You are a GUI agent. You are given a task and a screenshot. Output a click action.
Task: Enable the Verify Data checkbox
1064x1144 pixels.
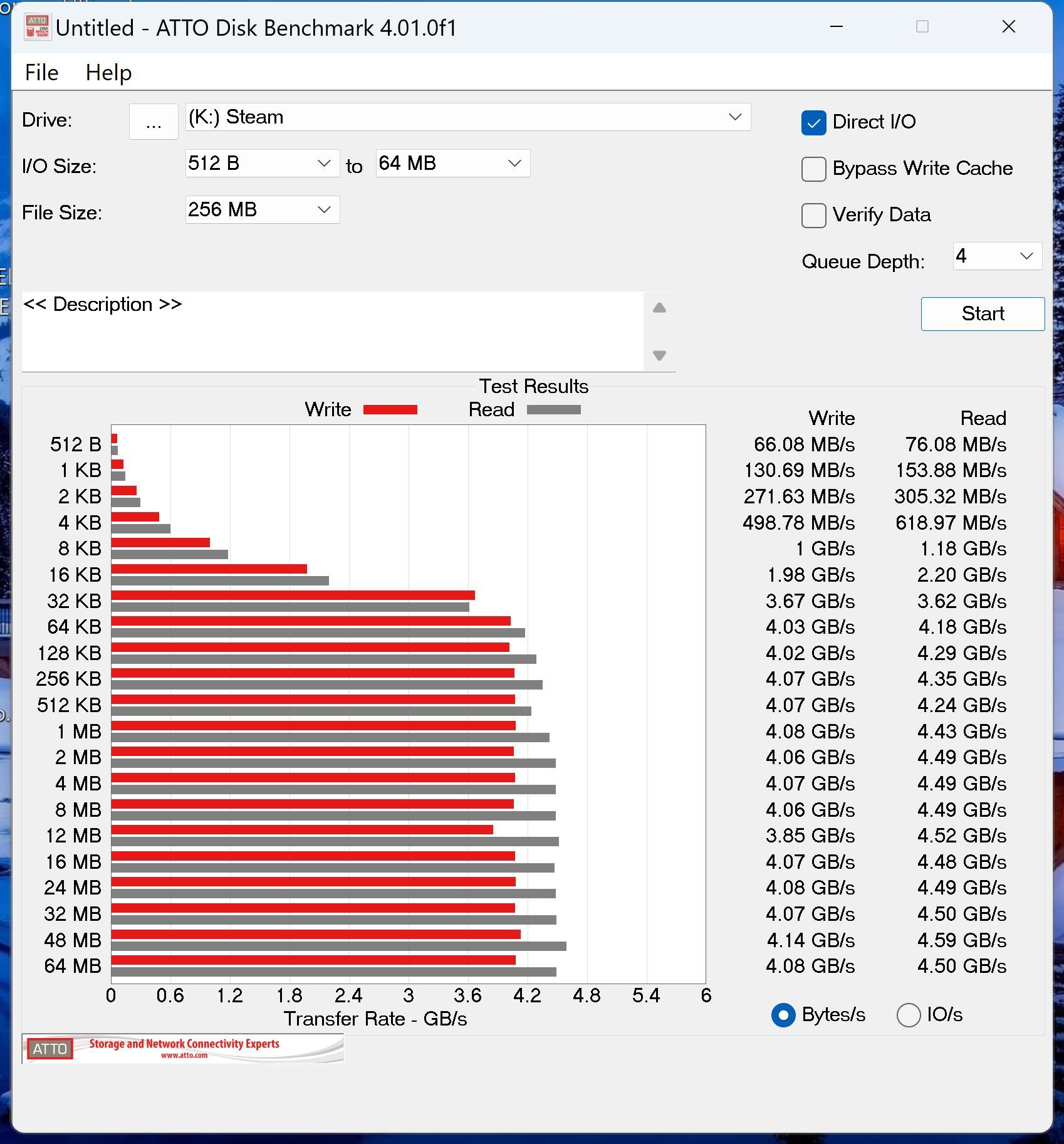813,215
